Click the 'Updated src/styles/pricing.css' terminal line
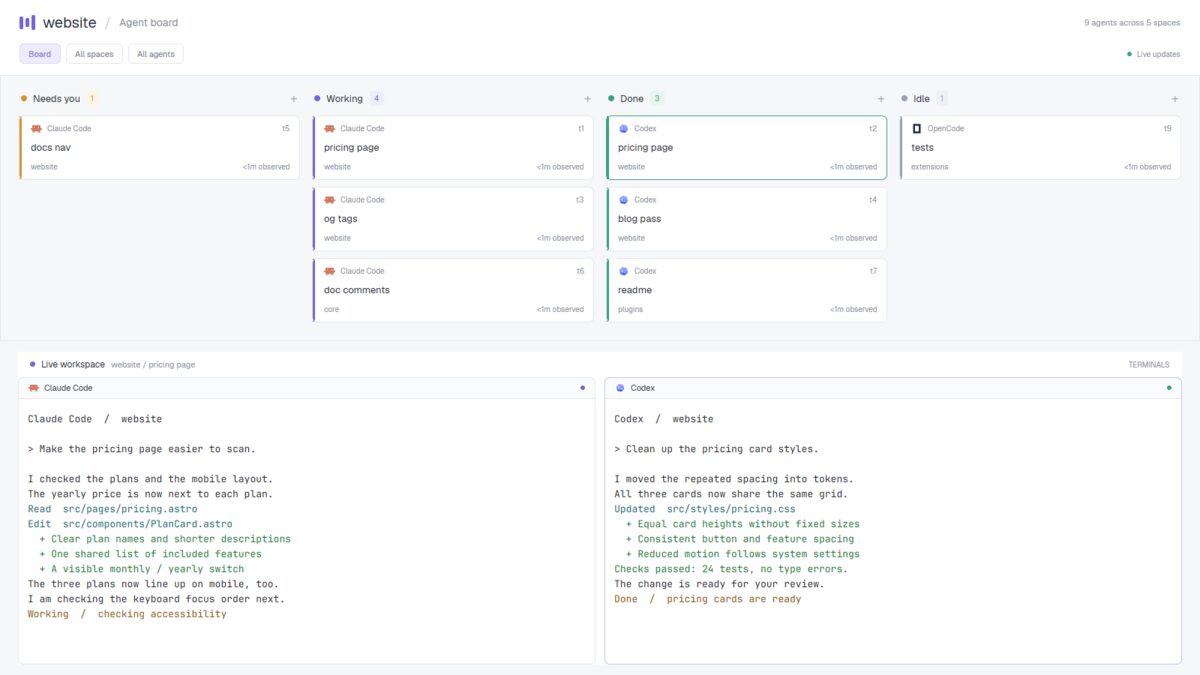1200x675 pixels. pos(705,509)
